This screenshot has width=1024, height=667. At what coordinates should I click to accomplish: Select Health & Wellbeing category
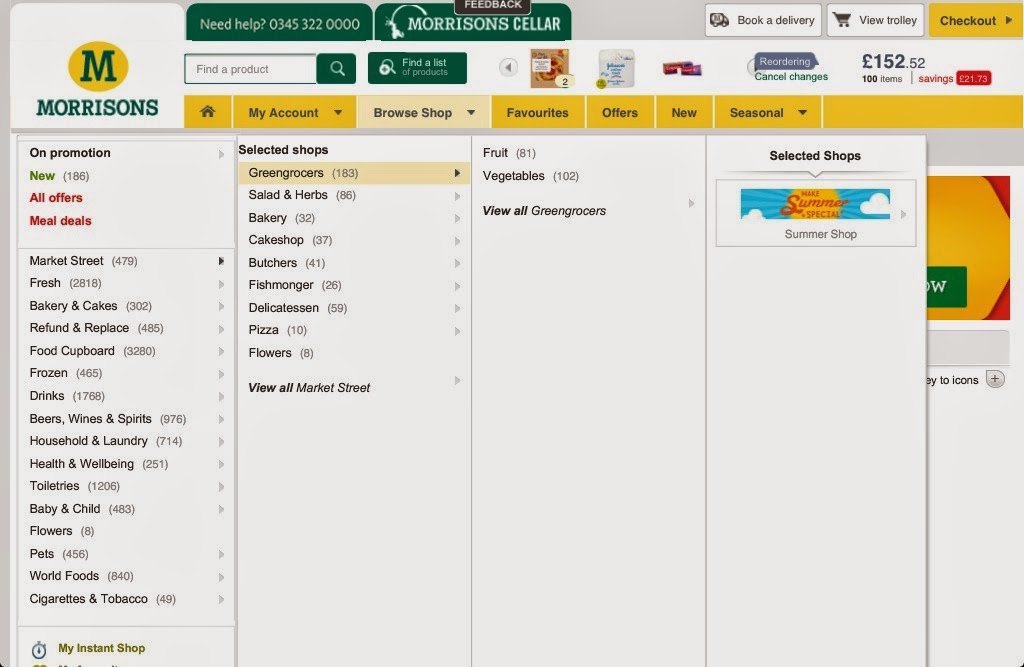127,464
